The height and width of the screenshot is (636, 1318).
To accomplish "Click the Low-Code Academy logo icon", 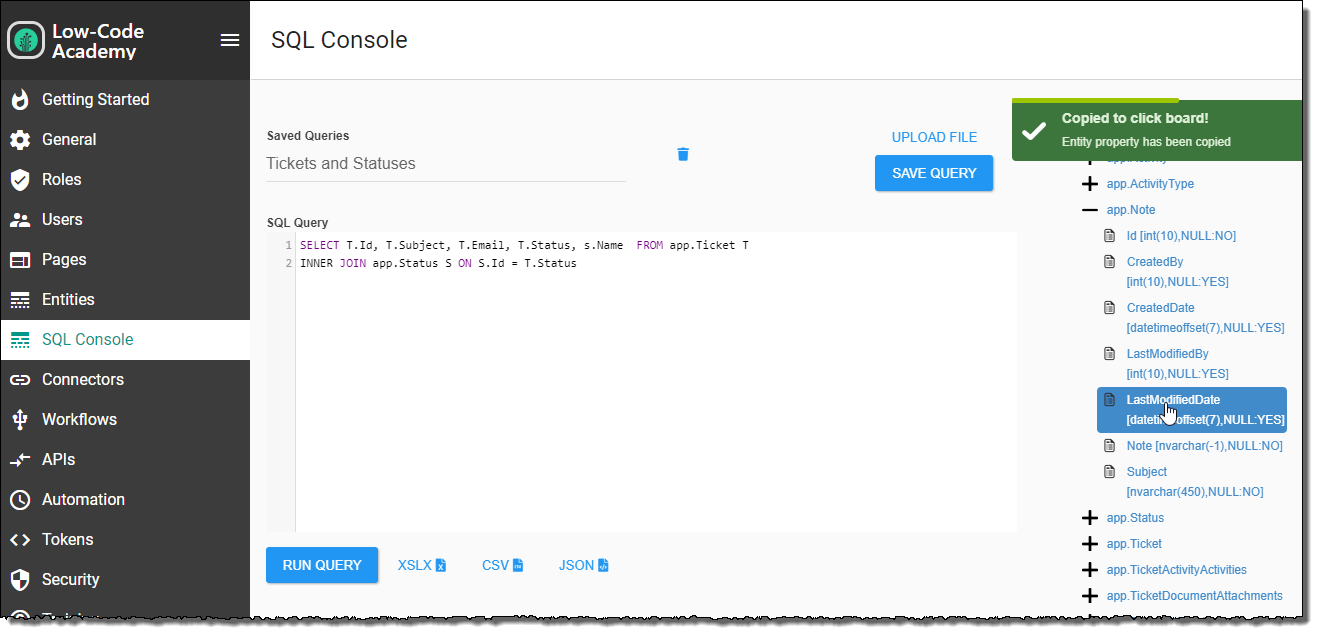I will coord(26,40).
